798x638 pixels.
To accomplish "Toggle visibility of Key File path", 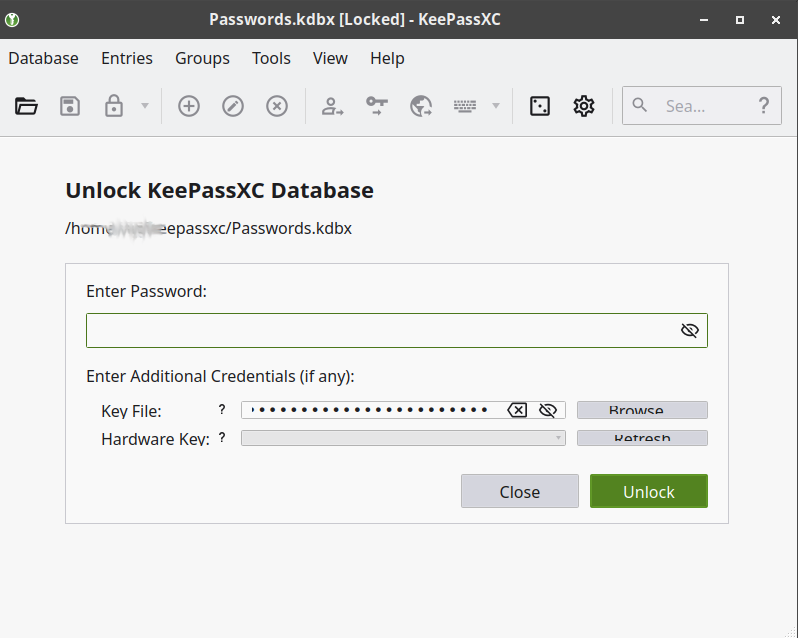I will pos(548,410).
